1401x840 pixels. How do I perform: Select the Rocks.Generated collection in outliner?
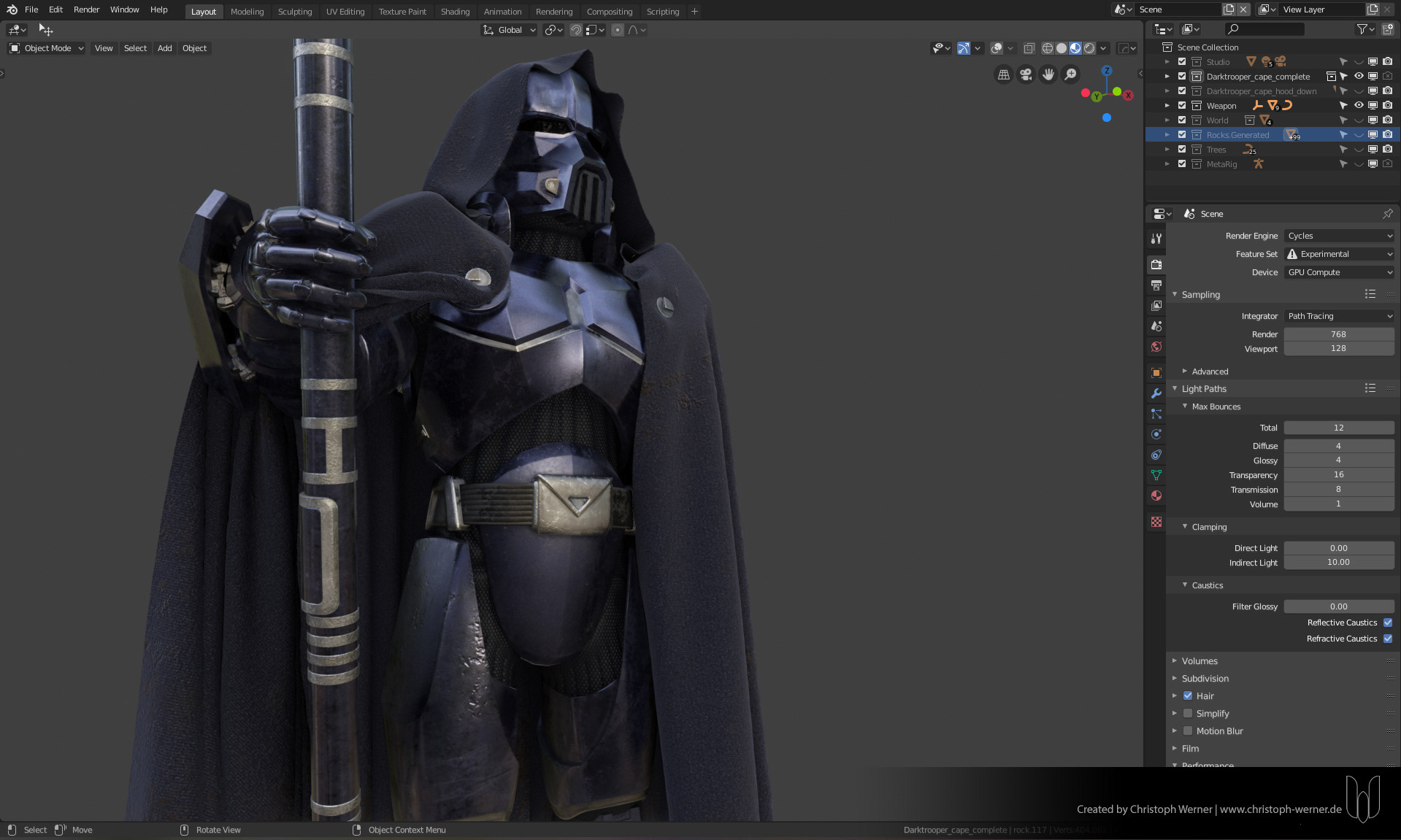coord(1237,135)
